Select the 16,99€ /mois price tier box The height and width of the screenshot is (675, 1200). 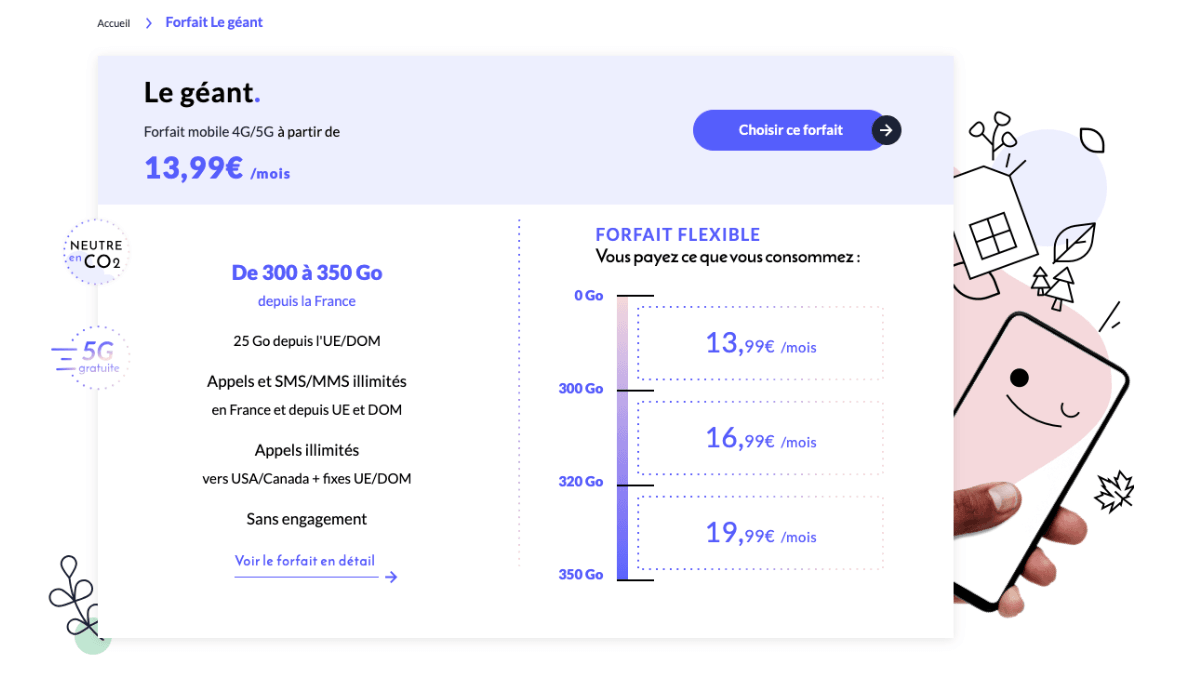coord(761,438)
